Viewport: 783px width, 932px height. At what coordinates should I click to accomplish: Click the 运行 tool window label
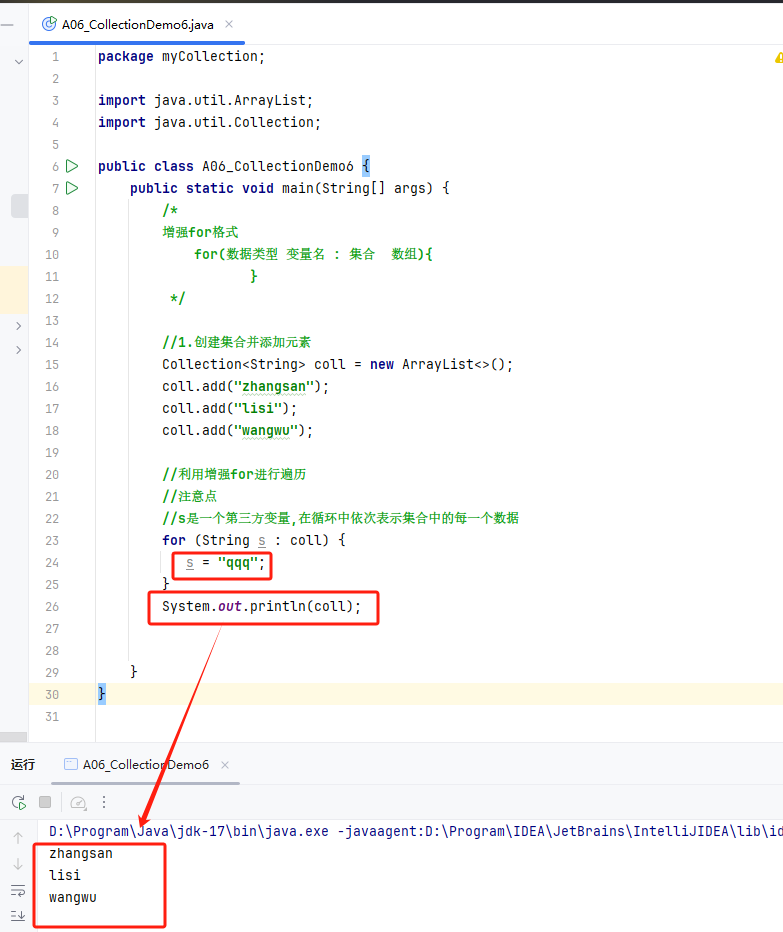click(x=23, y=764)
